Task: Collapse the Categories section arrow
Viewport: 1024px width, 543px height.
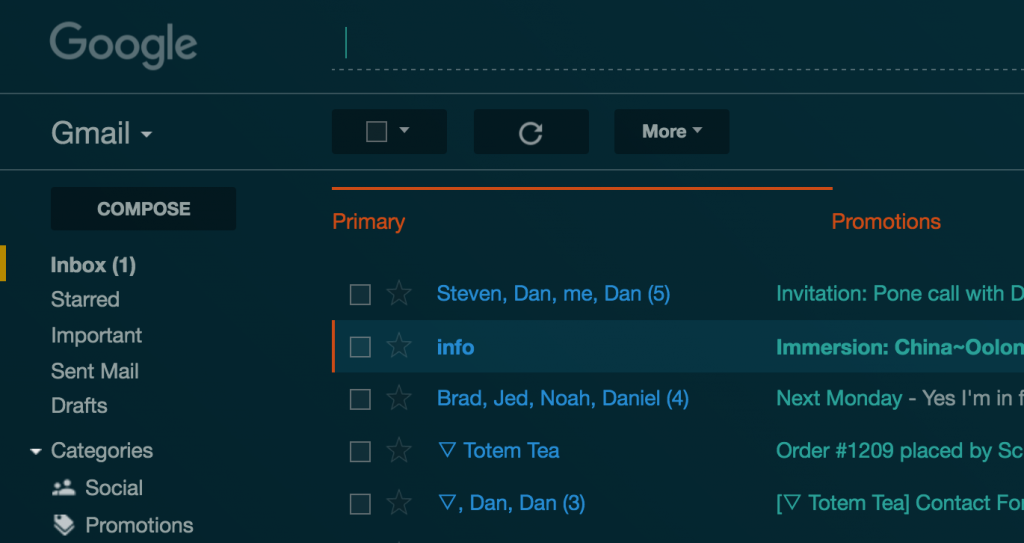Action: pos(36,452)
